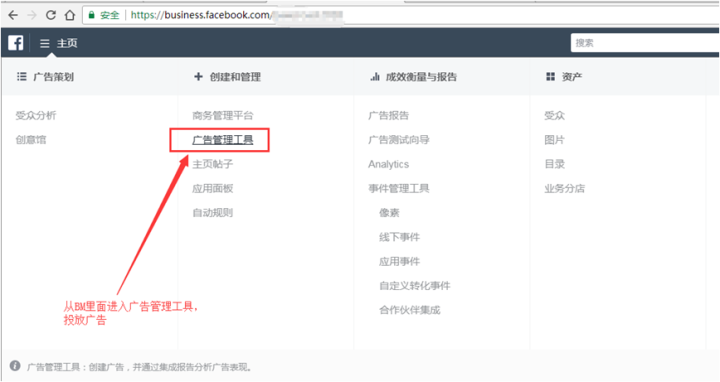Reload the page with the refresh icon
Viewport: 720px width, 382px height.
pos(51,15)
